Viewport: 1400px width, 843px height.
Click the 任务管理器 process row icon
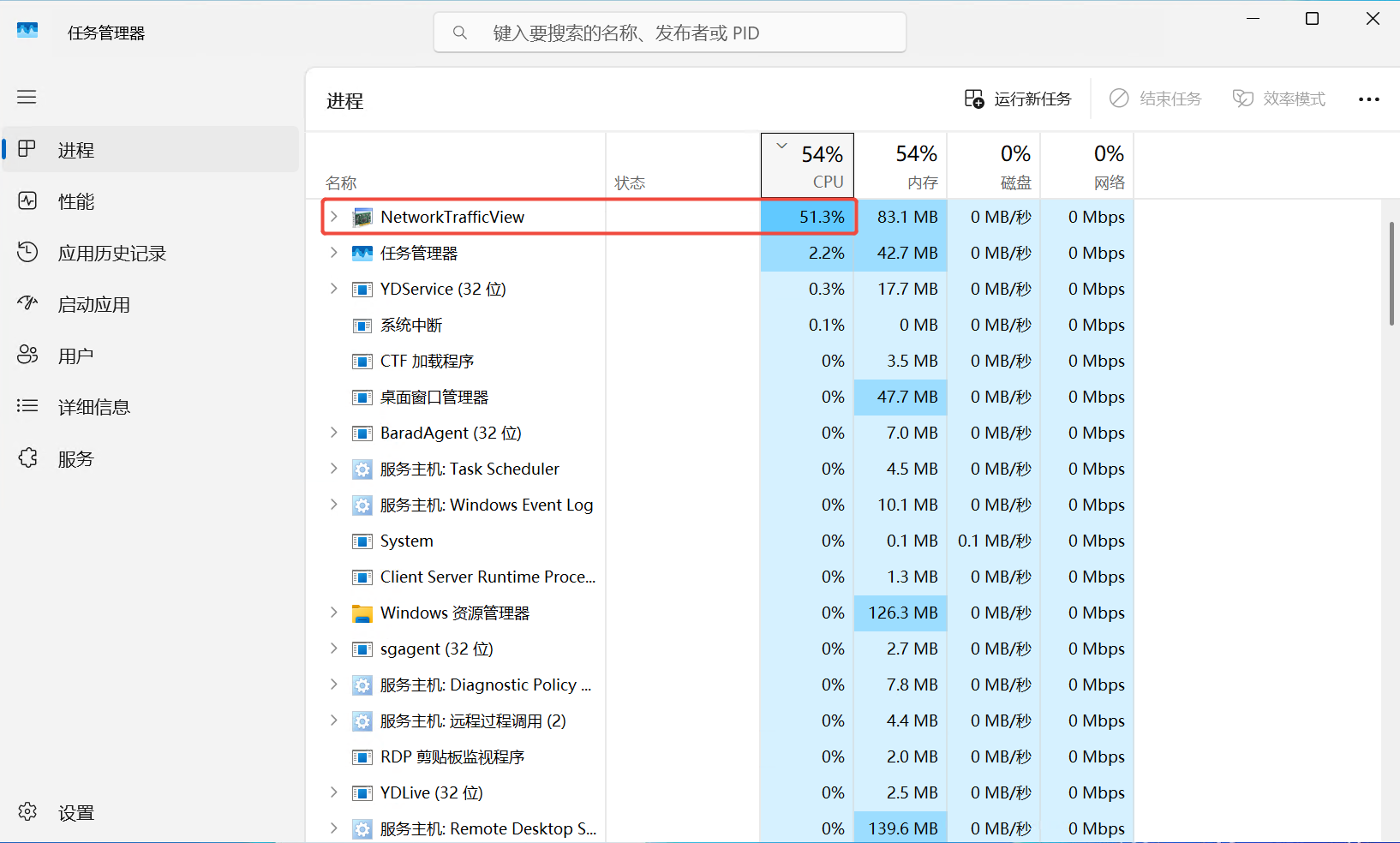362,254
